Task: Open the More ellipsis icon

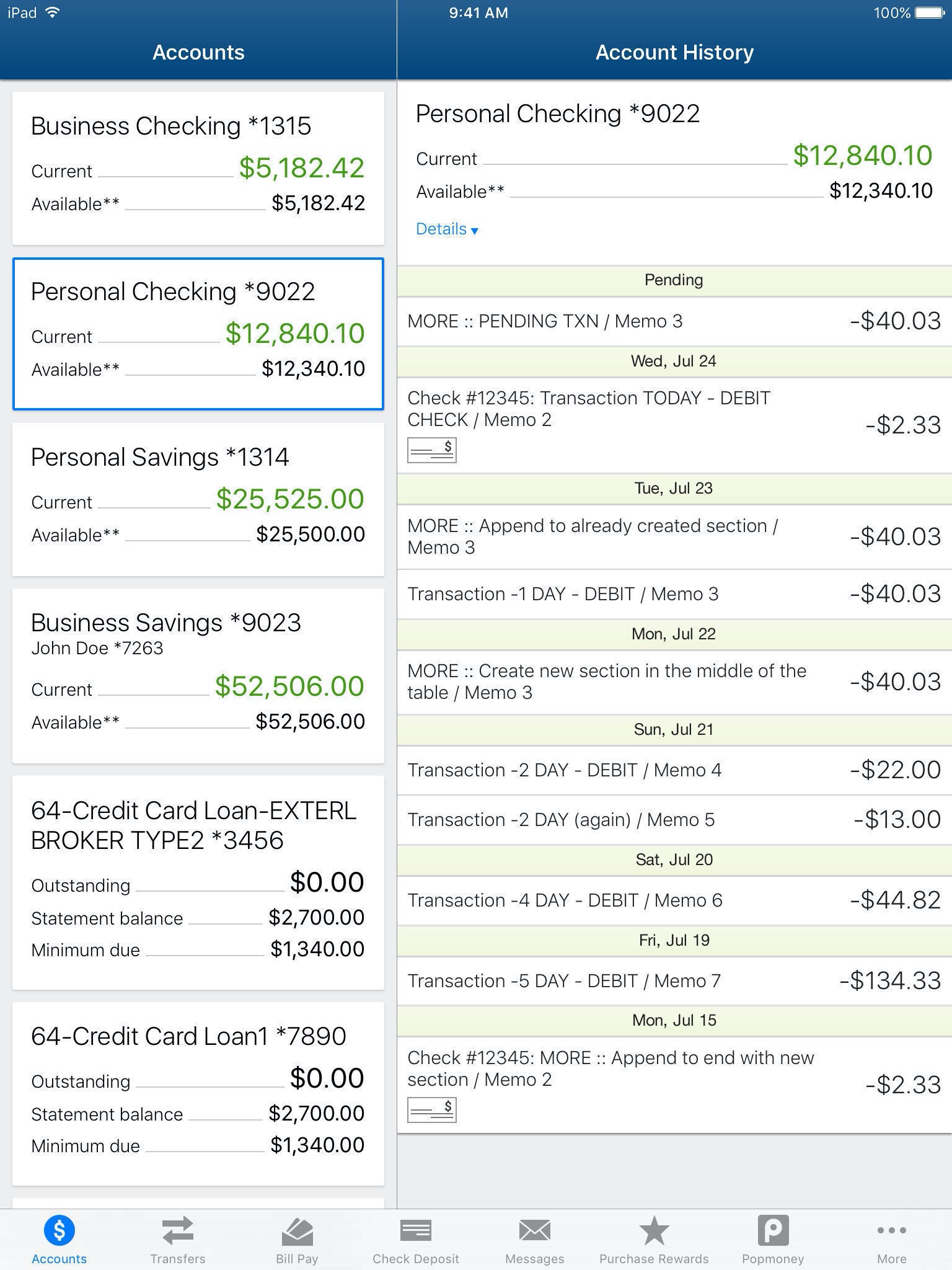Action: point(891,1232)
